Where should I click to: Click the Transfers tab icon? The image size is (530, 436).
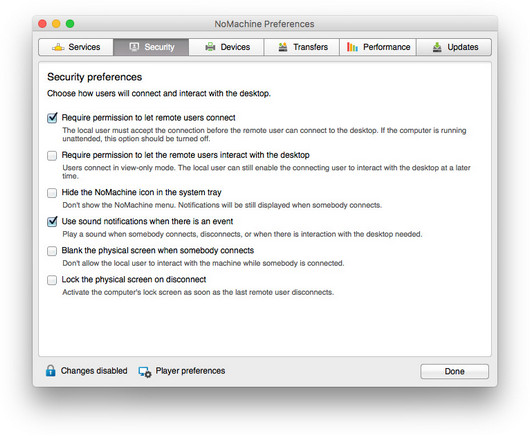pos(283,47)
